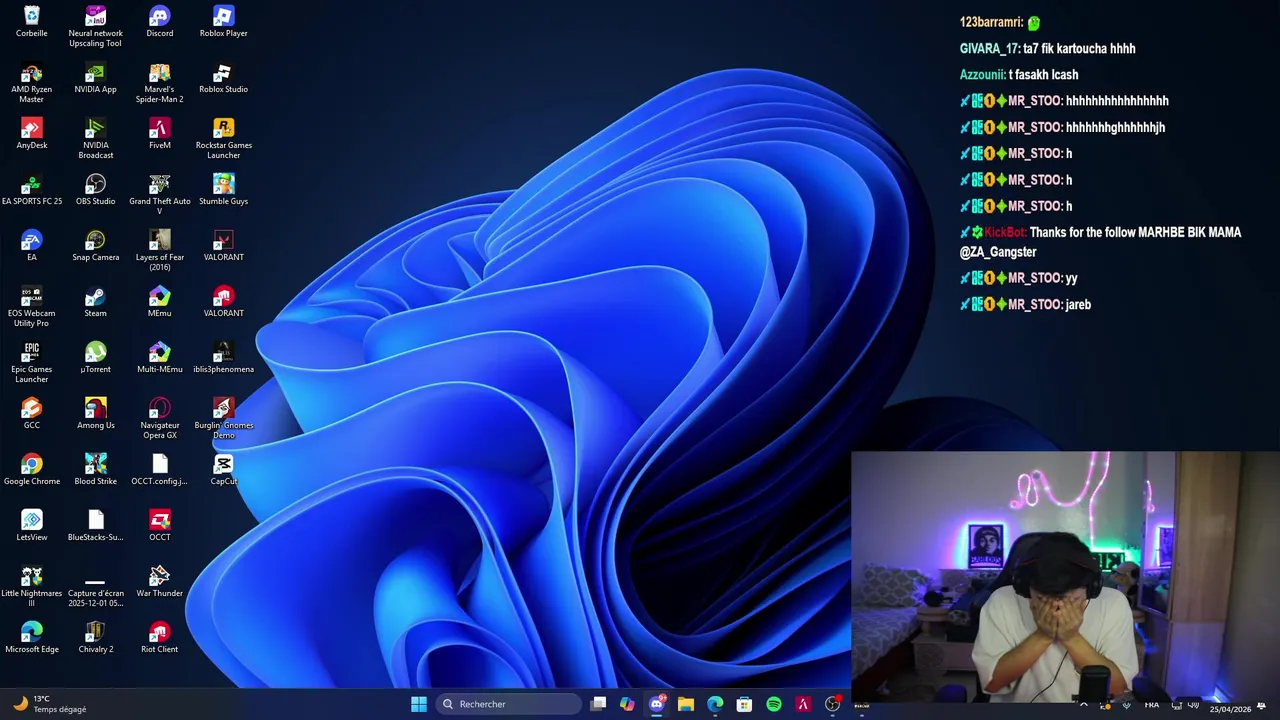Select the OCCT.config.j... file
The width and height of the screenshot is (1280, 720).
coord(160,470)
